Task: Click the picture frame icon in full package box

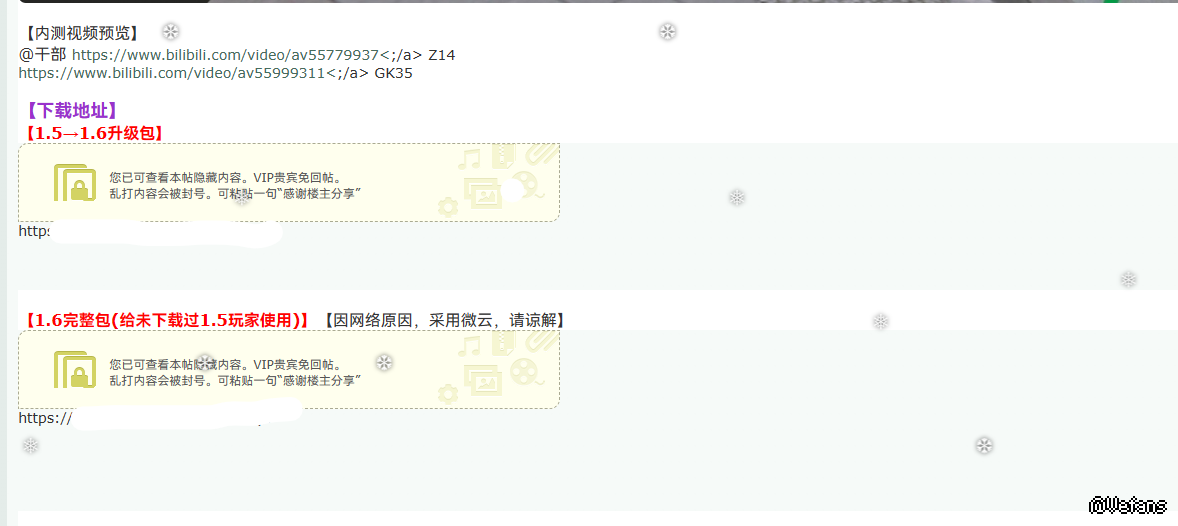Action: 483,379
